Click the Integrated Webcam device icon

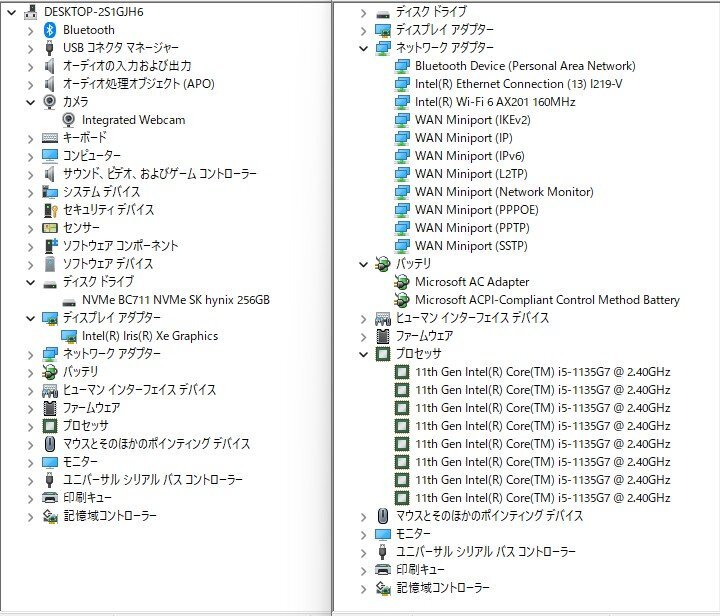click(68, 120)
